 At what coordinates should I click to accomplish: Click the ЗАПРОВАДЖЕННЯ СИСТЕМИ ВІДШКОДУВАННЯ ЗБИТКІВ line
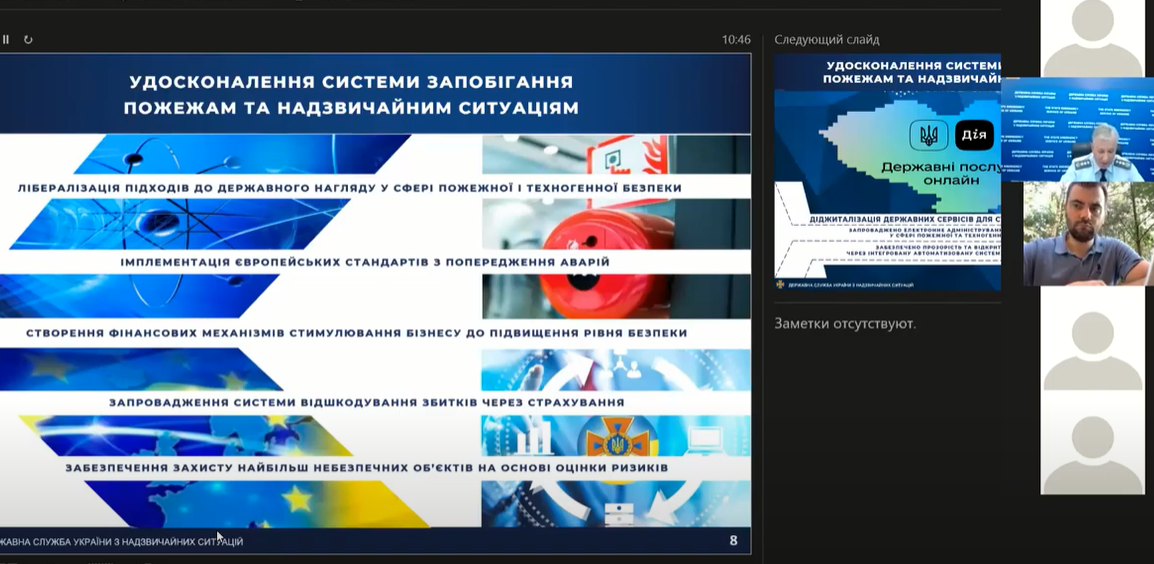tap(366, 403)
